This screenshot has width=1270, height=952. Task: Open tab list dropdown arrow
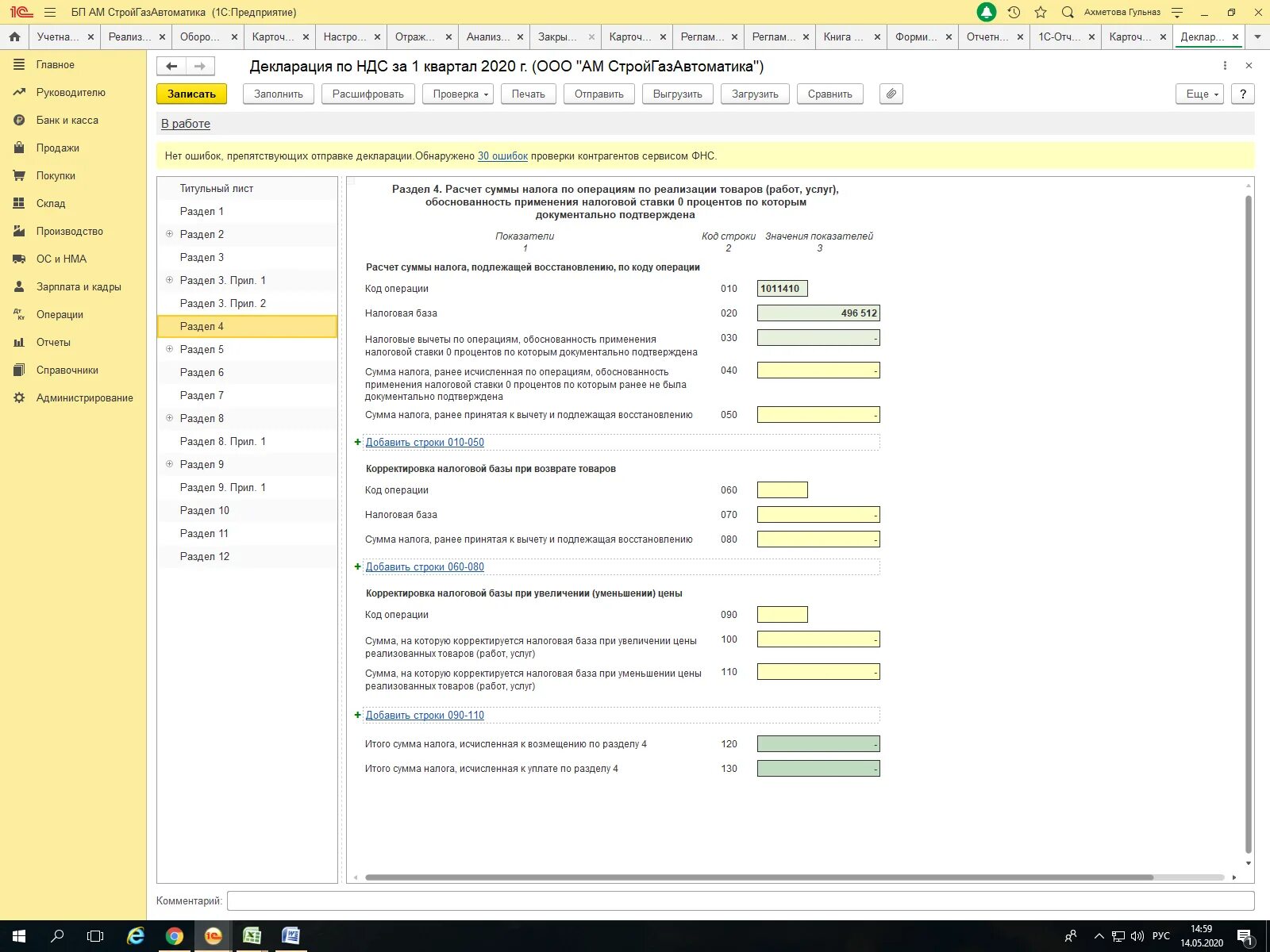point(1257,36)
